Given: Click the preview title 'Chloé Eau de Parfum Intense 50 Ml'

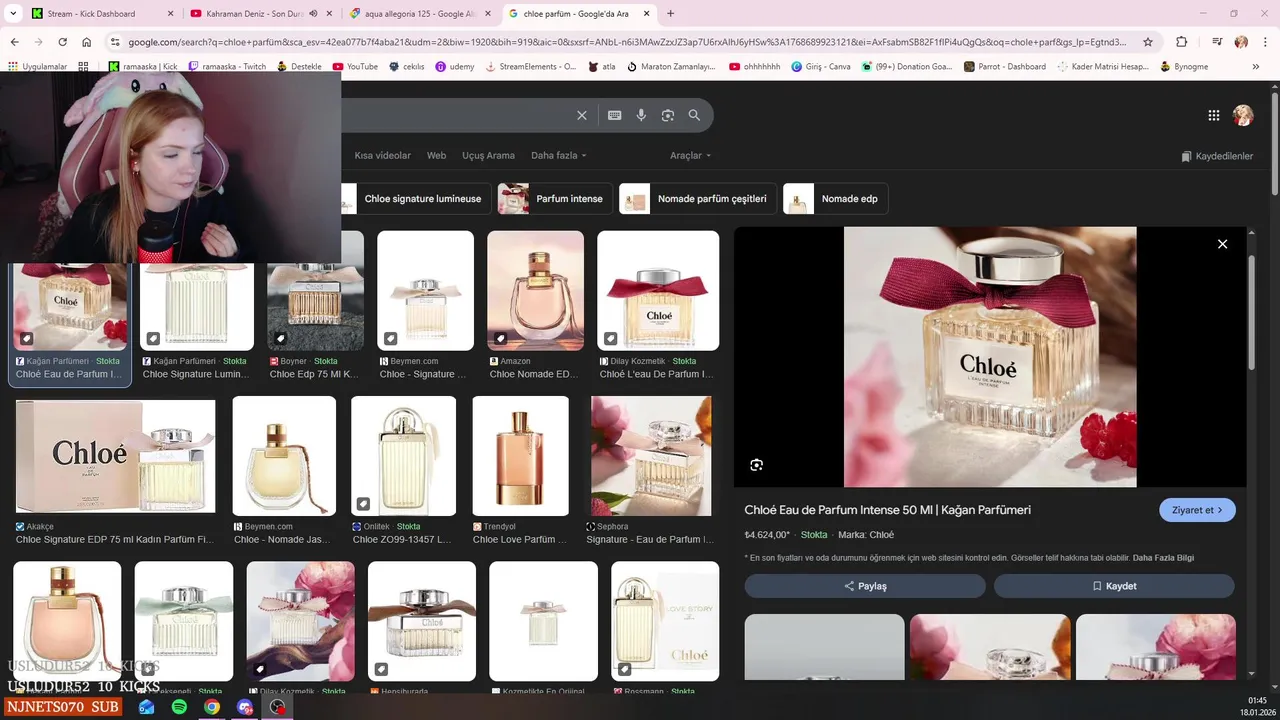Looking at the screenshot, I should pyautogui.click(x=887, y=510).
